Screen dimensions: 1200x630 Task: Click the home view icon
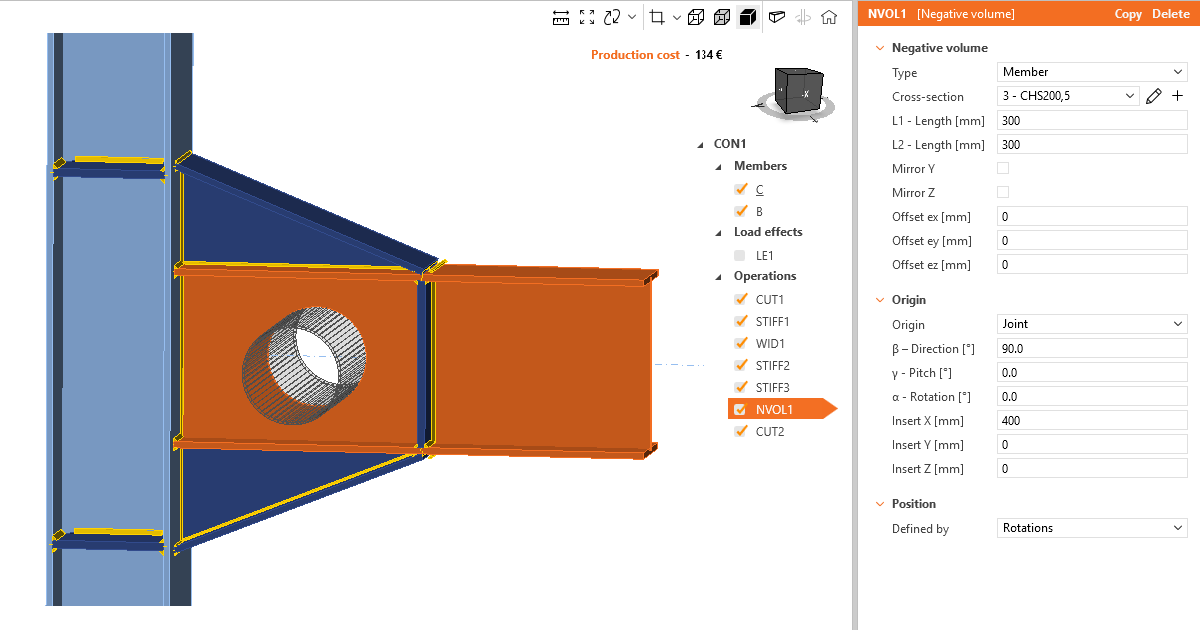tap(829, 17)
